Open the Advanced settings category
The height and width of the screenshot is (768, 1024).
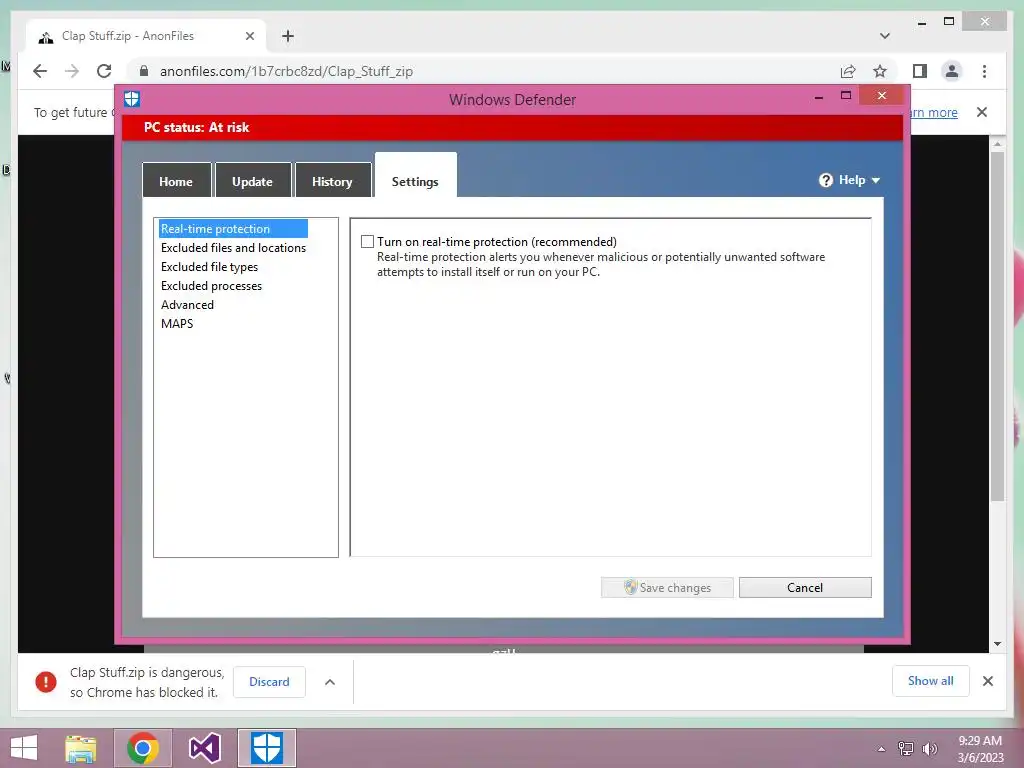187,304
